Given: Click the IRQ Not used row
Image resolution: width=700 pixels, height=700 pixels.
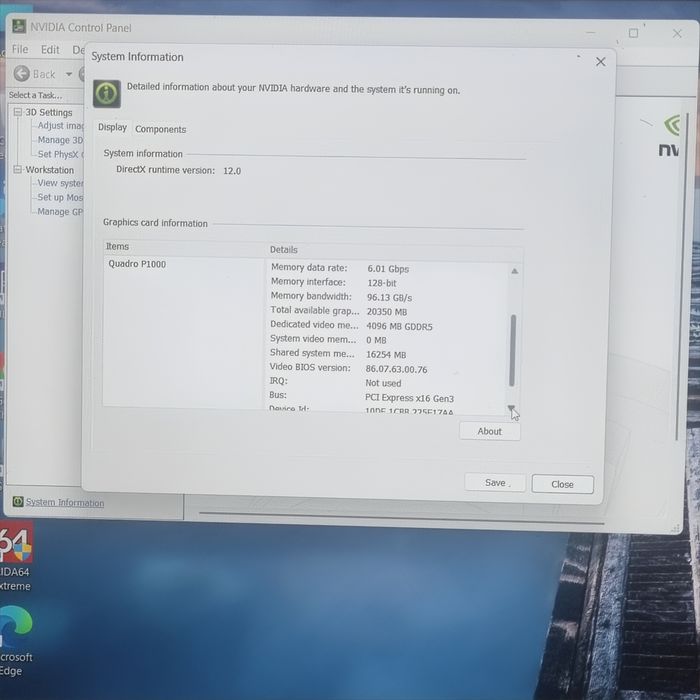Looking at the screenshot, I should coord(335,382).
